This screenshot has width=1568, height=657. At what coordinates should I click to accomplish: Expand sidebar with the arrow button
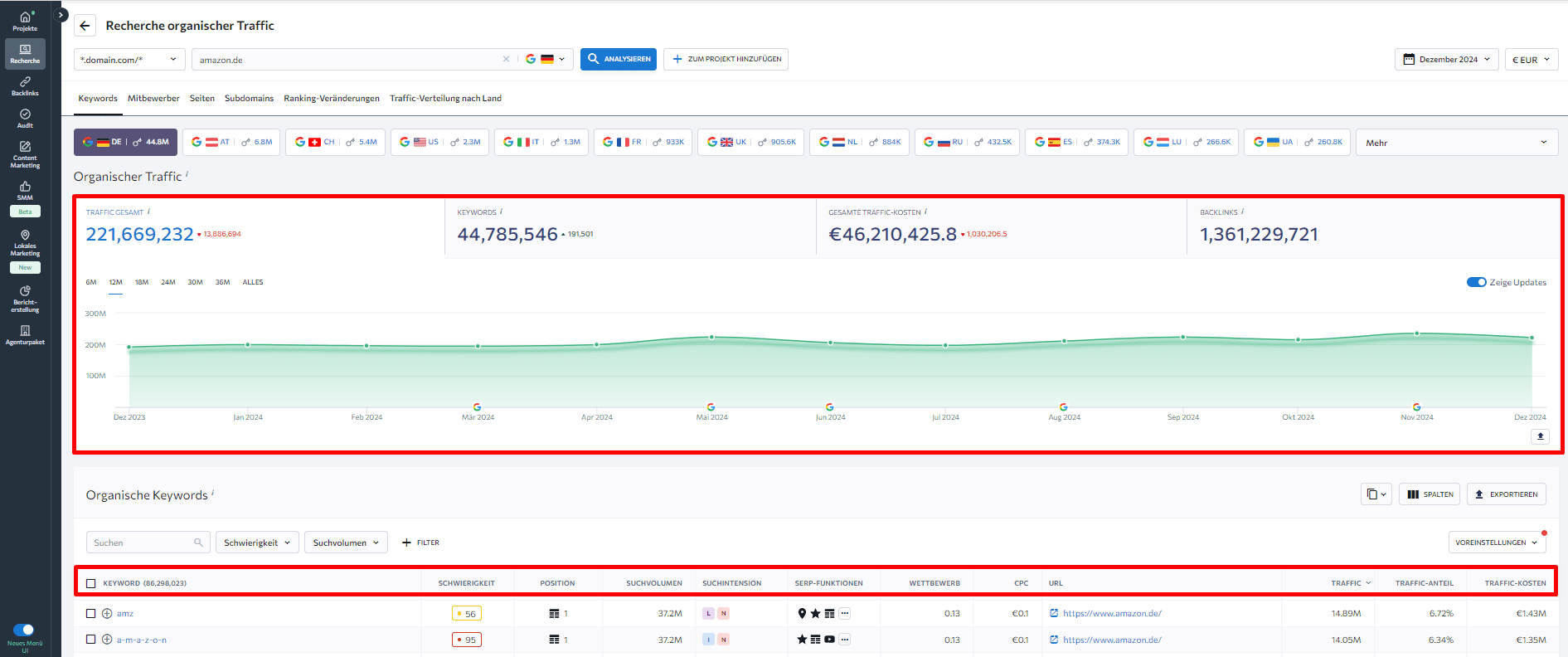tap(61, 15)
